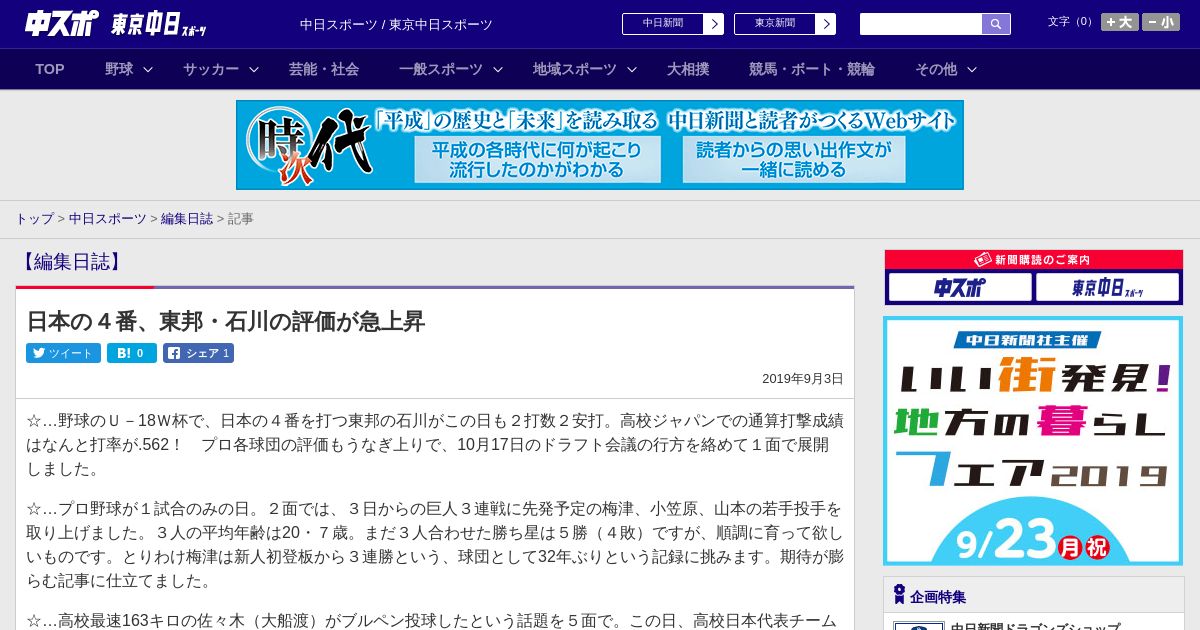Open 一般スポーツ menu item
The image size is (1200, 630).
(441, 69)
